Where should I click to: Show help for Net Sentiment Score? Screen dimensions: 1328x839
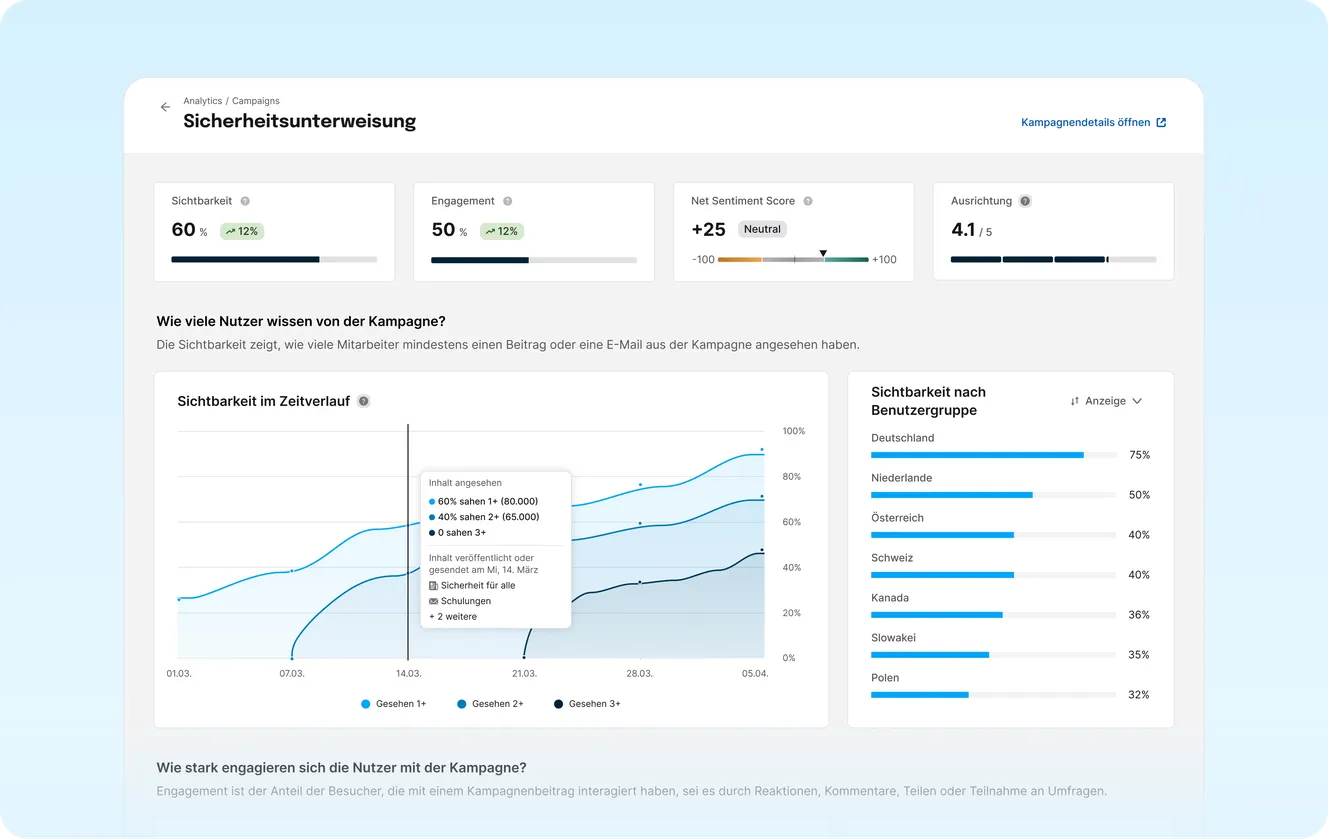pyautogui.click(x=808, y=201)
